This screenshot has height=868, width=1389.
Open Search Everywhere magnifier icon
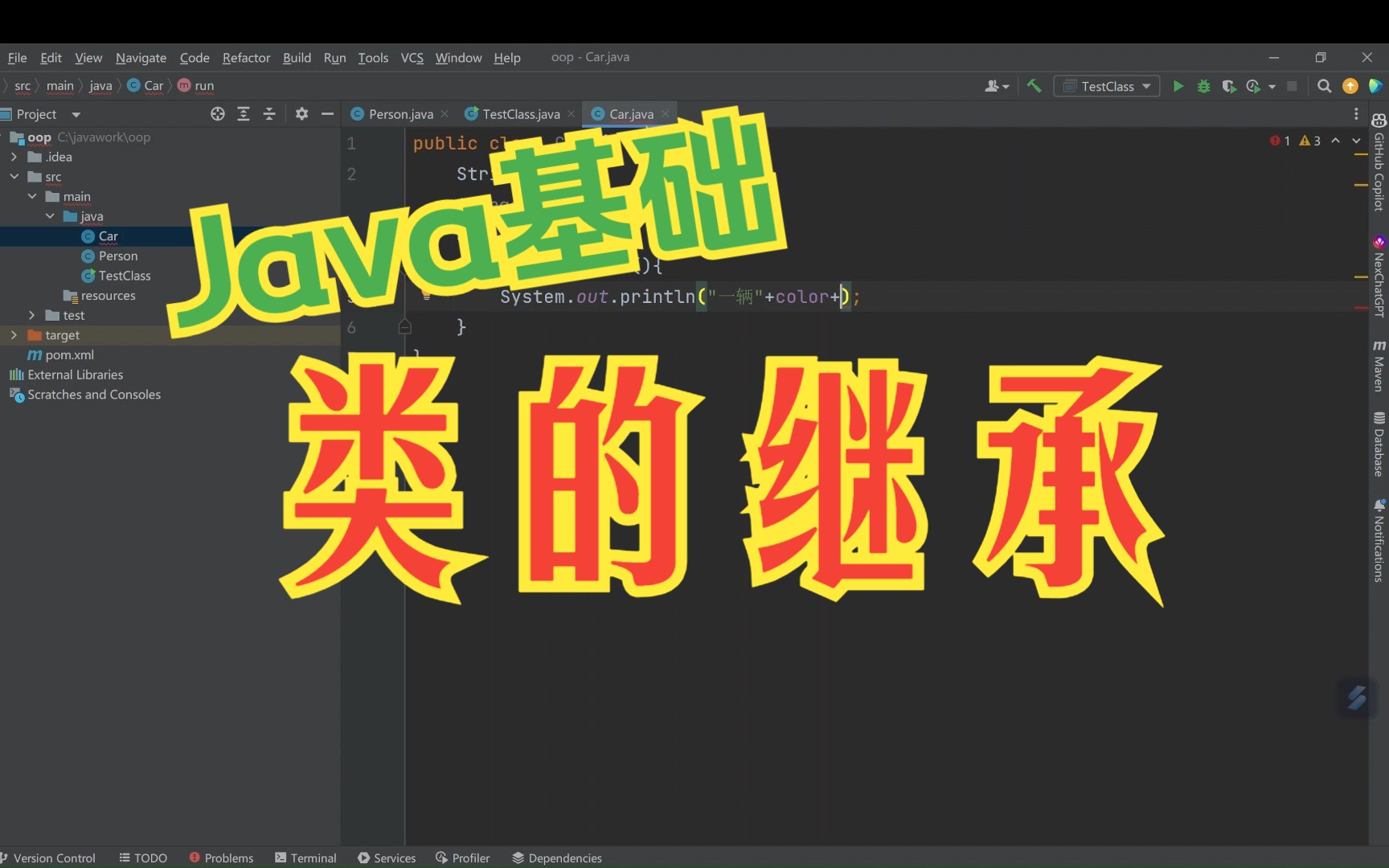pyautogui.click(x=1324, y=86)
